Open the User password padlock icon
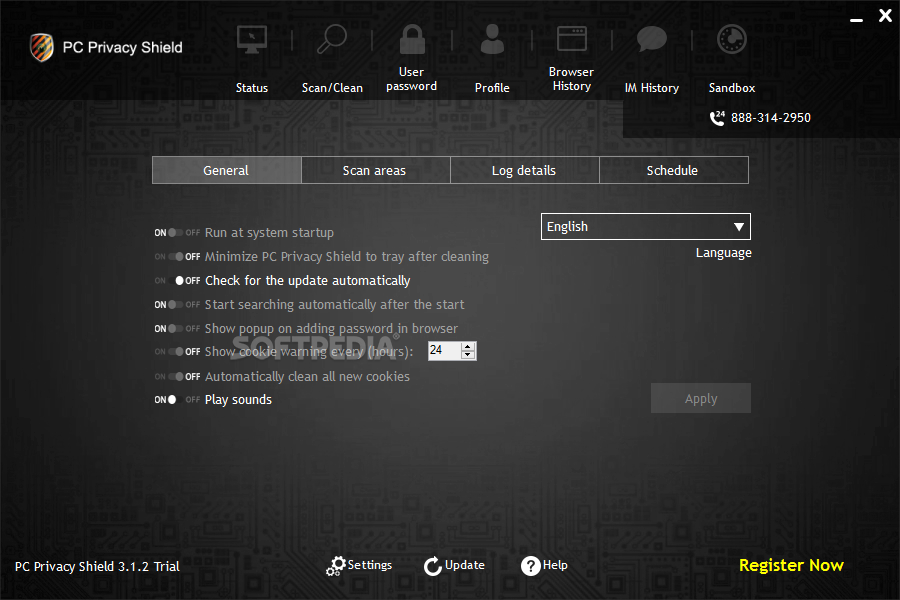 coord(412,39)
